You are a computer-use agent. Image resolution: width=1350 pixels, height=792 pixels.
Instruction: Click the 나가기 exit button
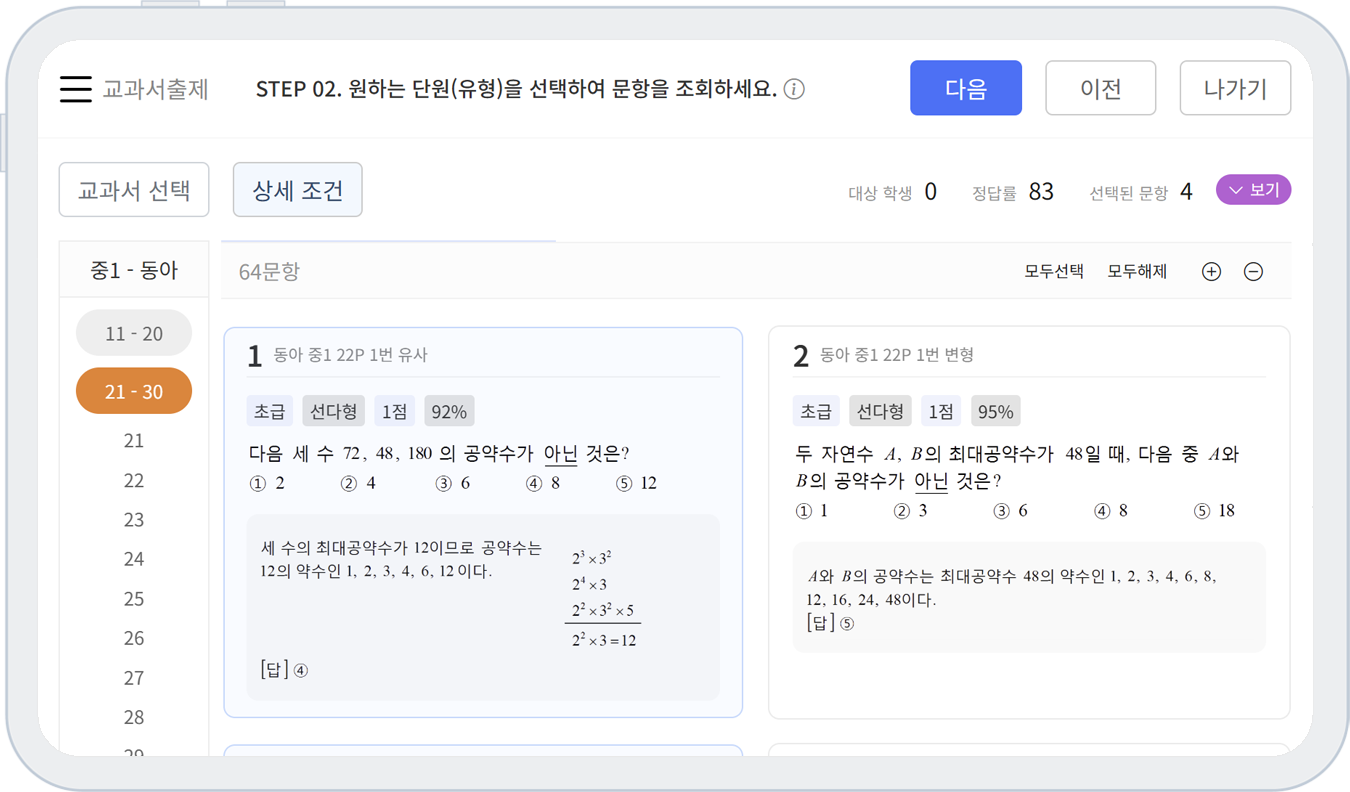(x=1235, y=89)
